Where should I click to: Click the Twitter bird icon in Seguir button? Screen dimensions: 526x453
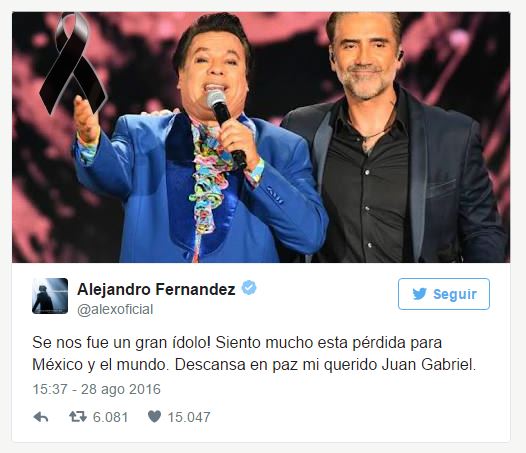[419, 294]
